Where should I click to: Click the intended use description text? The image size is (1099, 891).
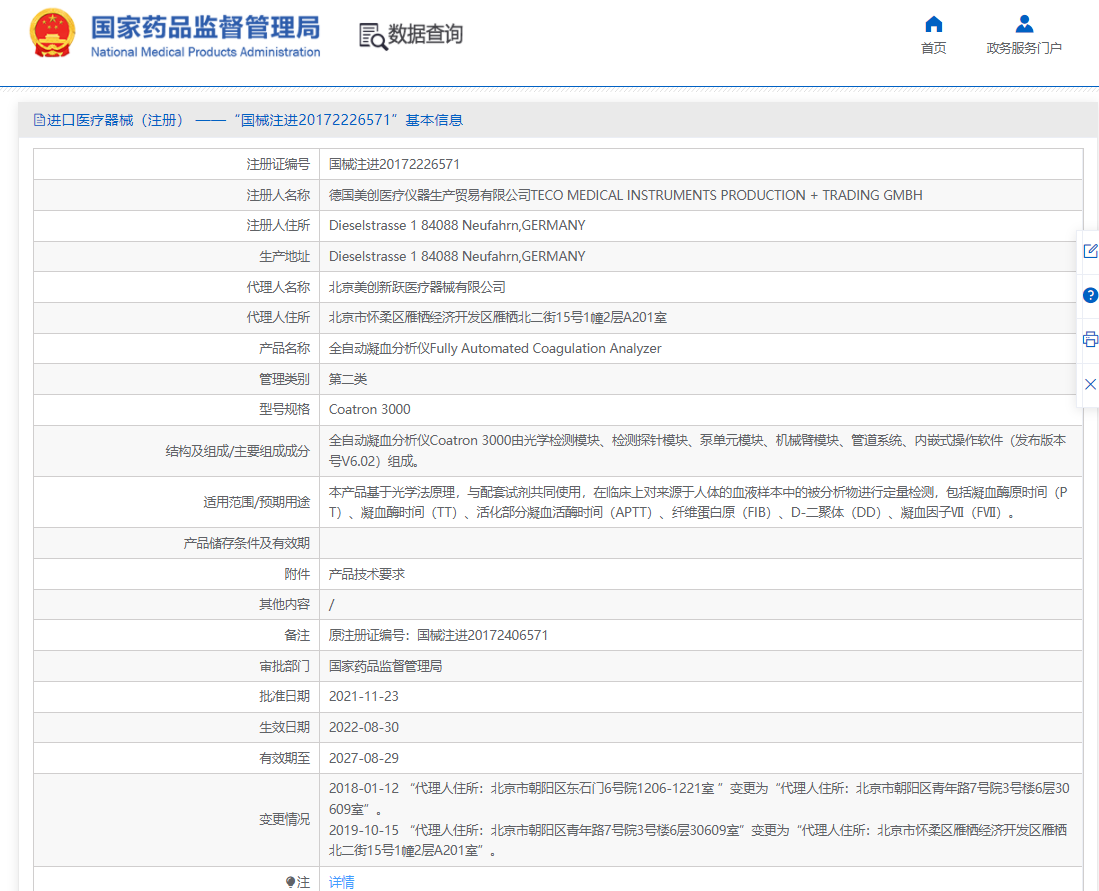(697, 502)
